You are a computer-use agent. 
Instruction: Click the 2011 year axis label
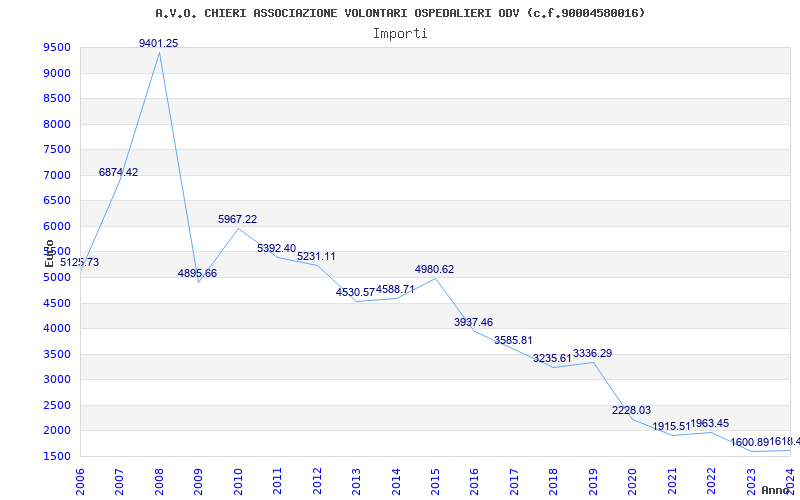(277, 482)
